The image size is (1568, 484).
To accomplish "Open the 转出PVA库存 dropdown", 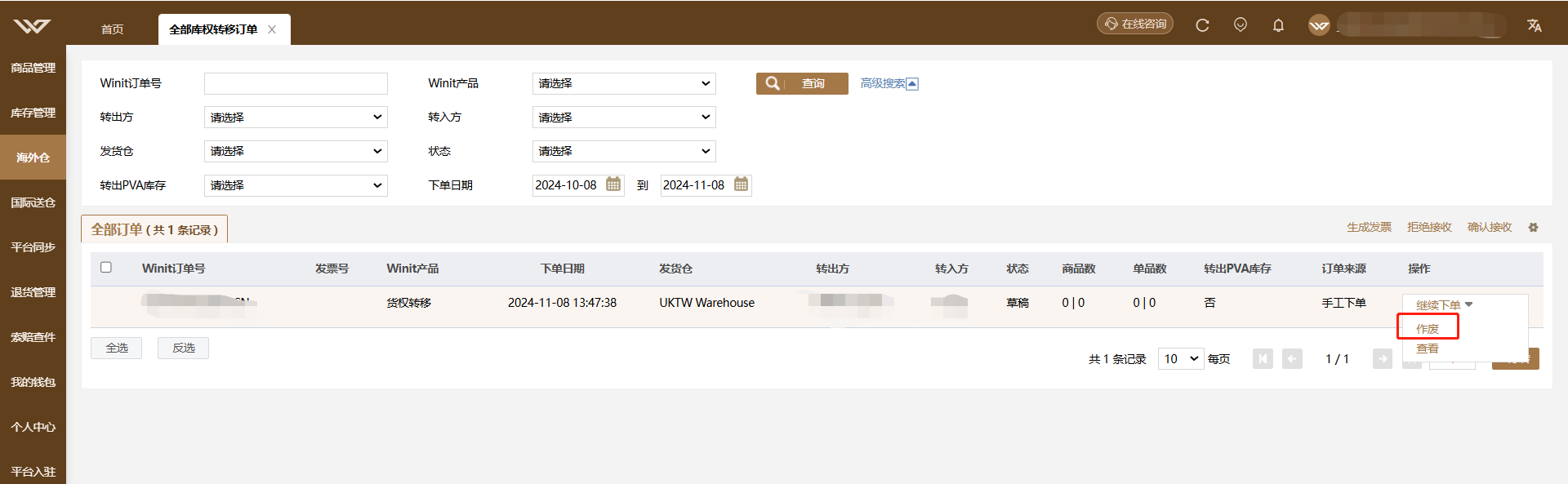I will 296,185.
